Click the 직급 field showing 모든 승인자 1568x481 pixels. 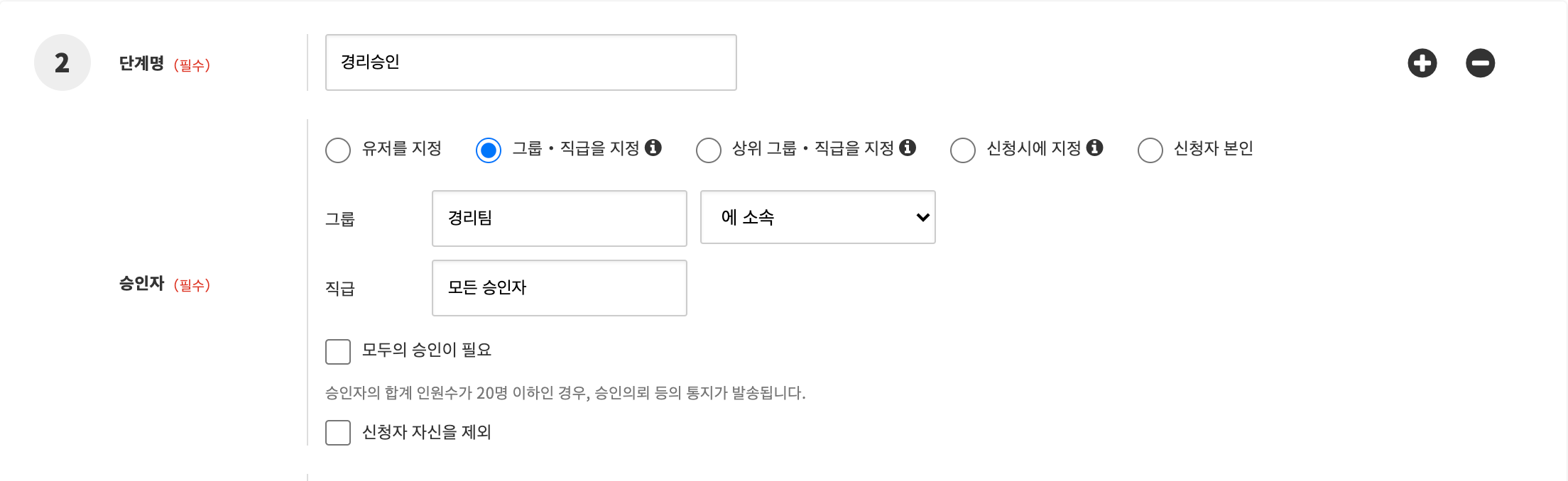click(x=559, y=288)
